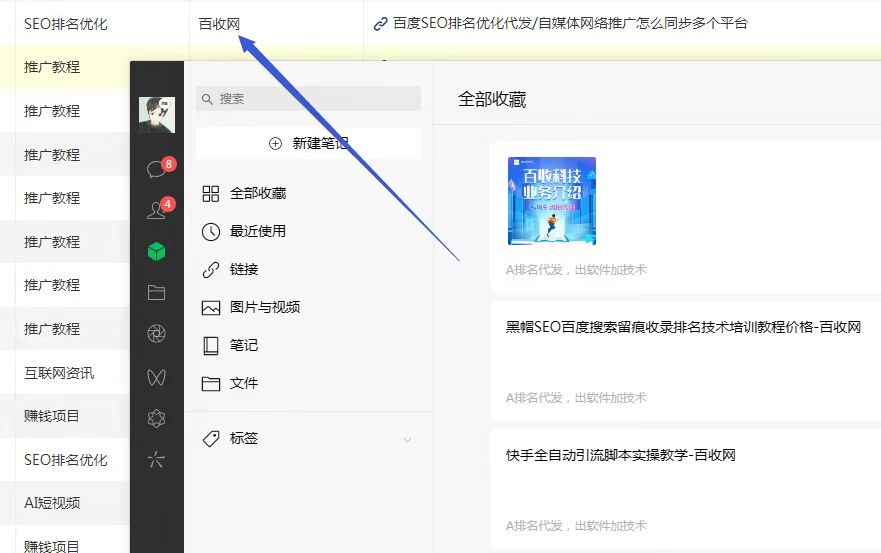This screenshot has height=553, width=881.
Task: Select SEO排名优化 cell in the 百收网 row
Action: click(66, 24)
